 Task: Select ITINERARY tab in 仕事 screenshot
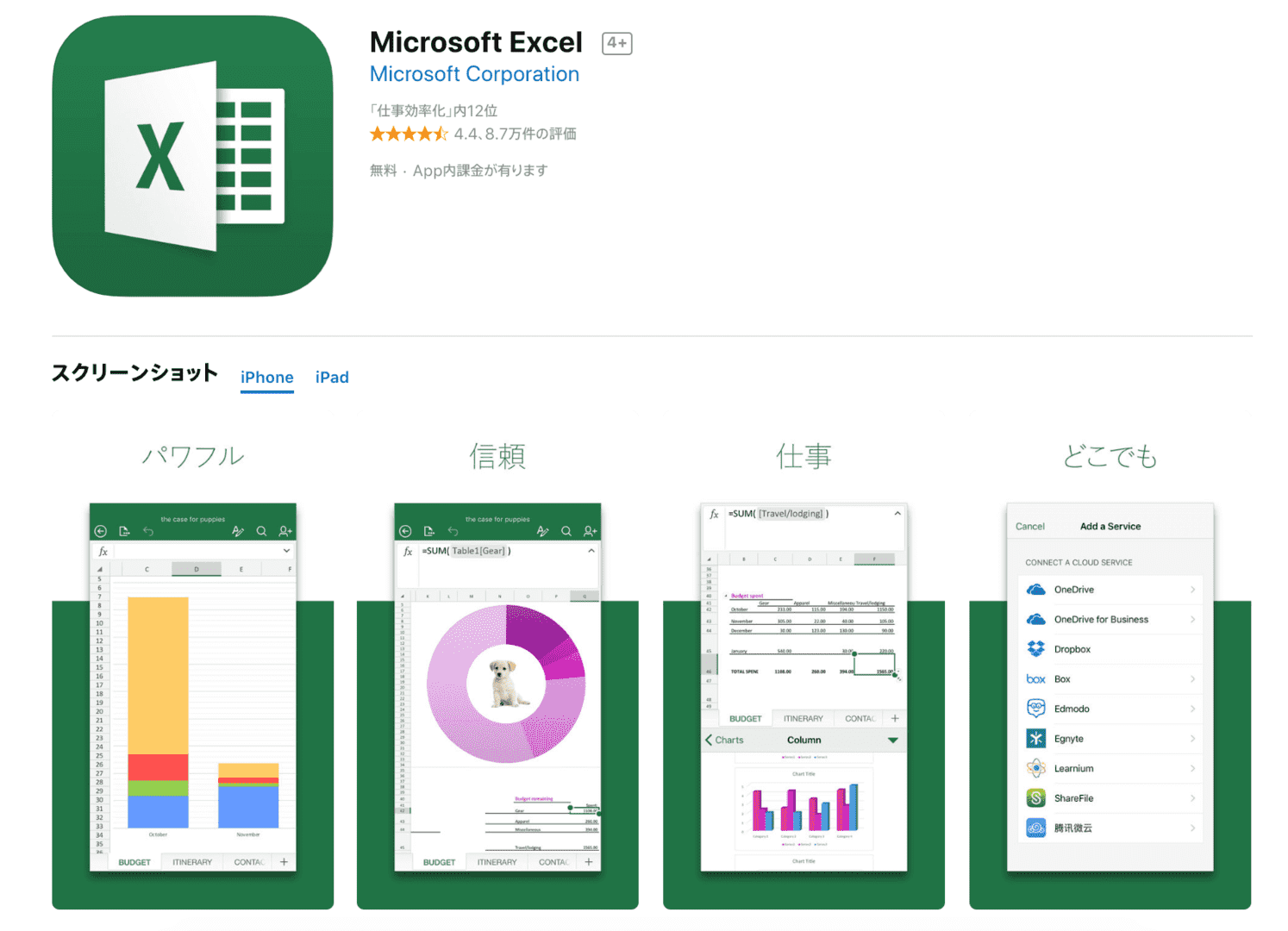(x=803, y=719)
